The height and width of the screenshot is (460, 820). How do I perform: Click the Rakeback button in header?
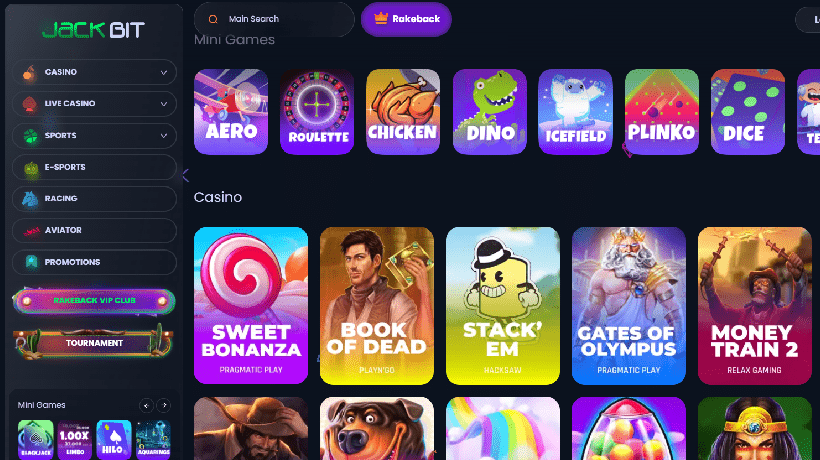pos(406,19)
